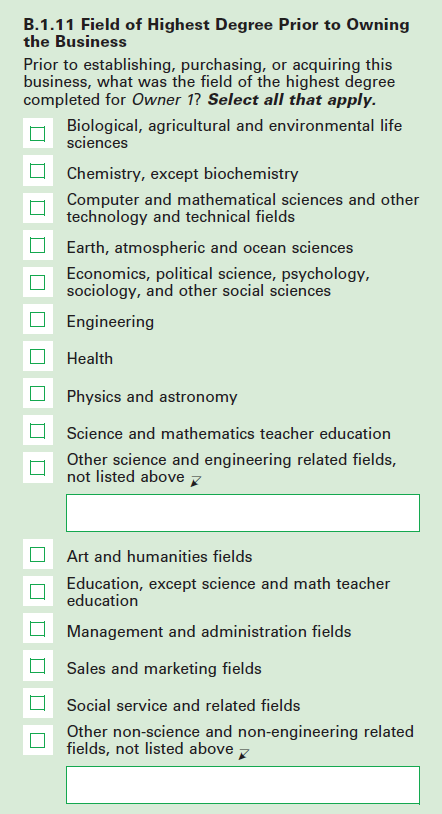Screen dimensions: 442x814
Task: Select Science and mathematics teacher education
Action: 37,430
